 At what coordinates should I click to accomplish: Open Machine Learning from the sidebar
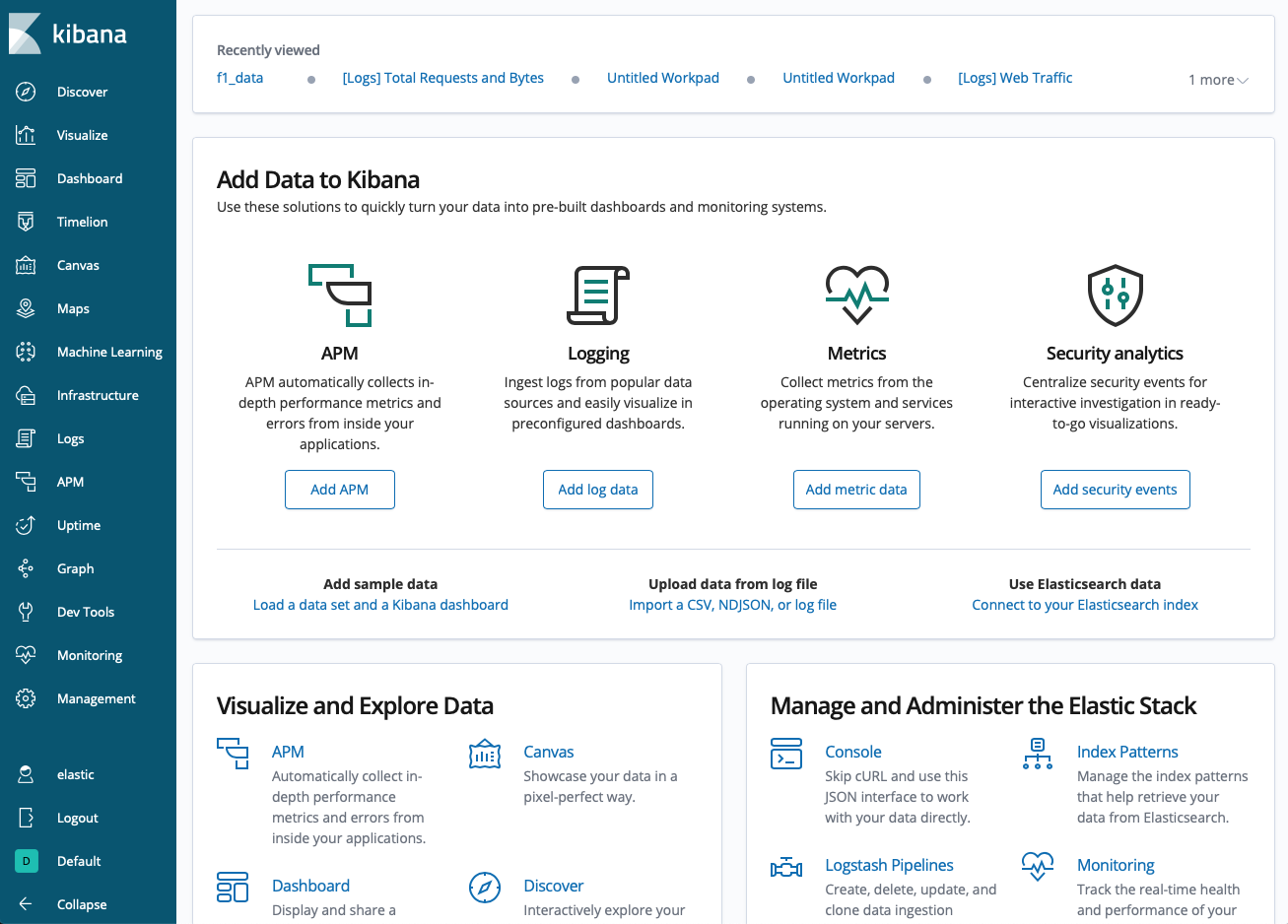(x=109, y=352)
